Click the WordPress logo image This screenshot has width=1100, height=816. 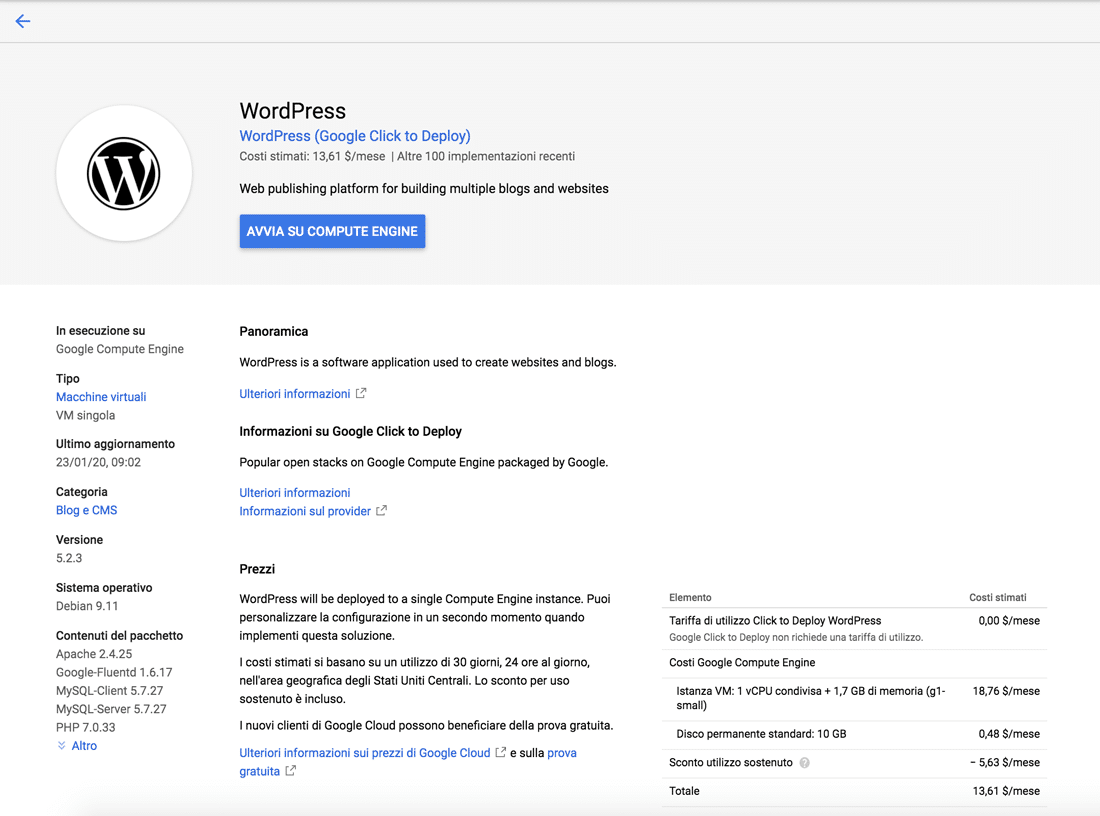124,173
